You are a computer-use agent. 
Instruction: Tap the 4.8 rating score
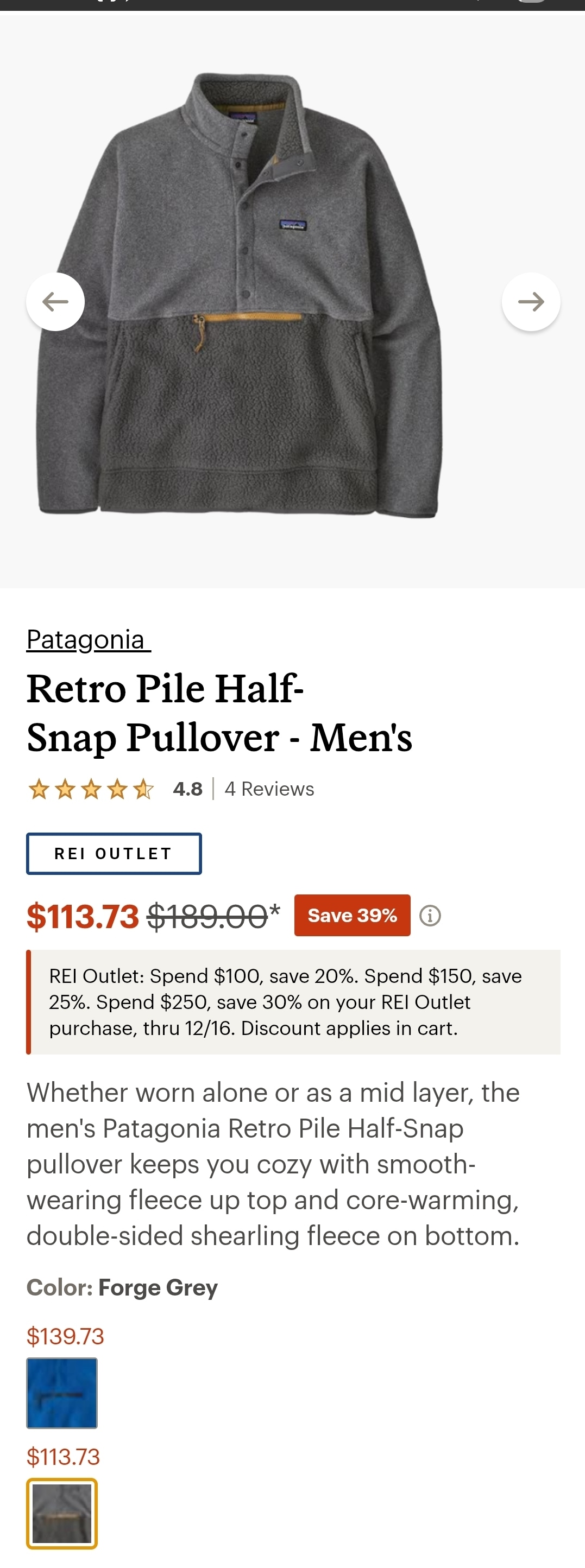click(188, 789)
